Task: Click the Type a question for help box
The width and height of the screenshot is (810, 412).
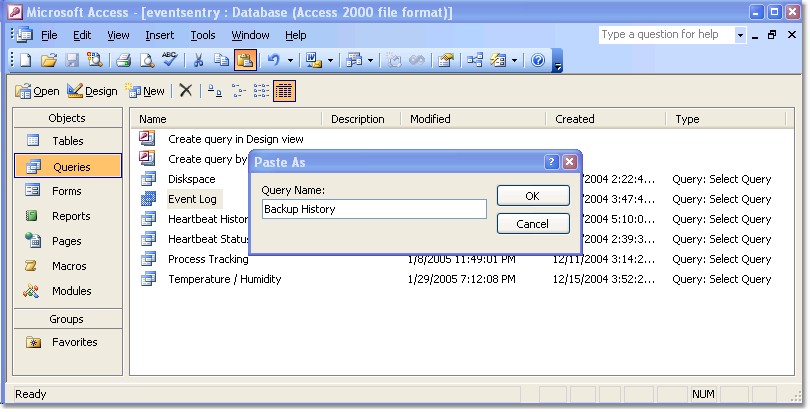Action: coord(667,35)
